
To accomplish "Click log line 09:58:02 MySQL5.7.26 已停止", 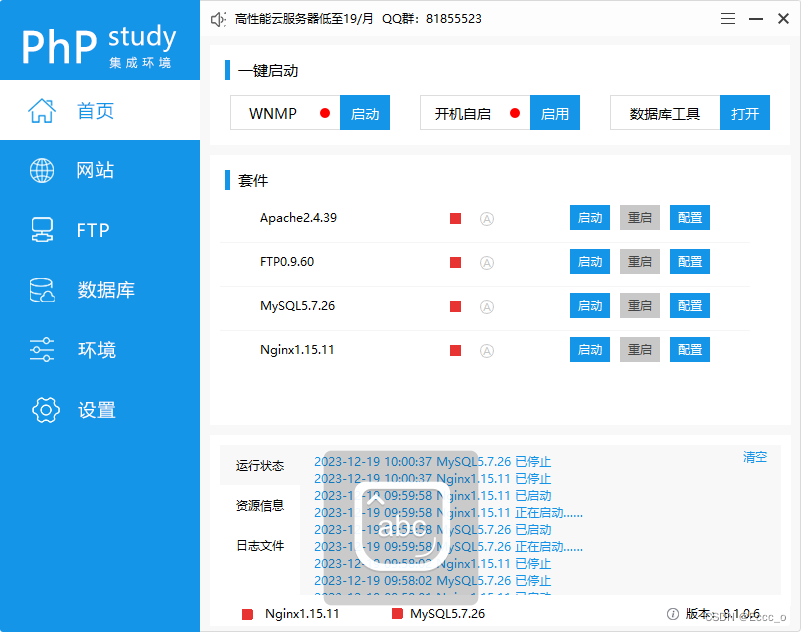I will 433,581.
